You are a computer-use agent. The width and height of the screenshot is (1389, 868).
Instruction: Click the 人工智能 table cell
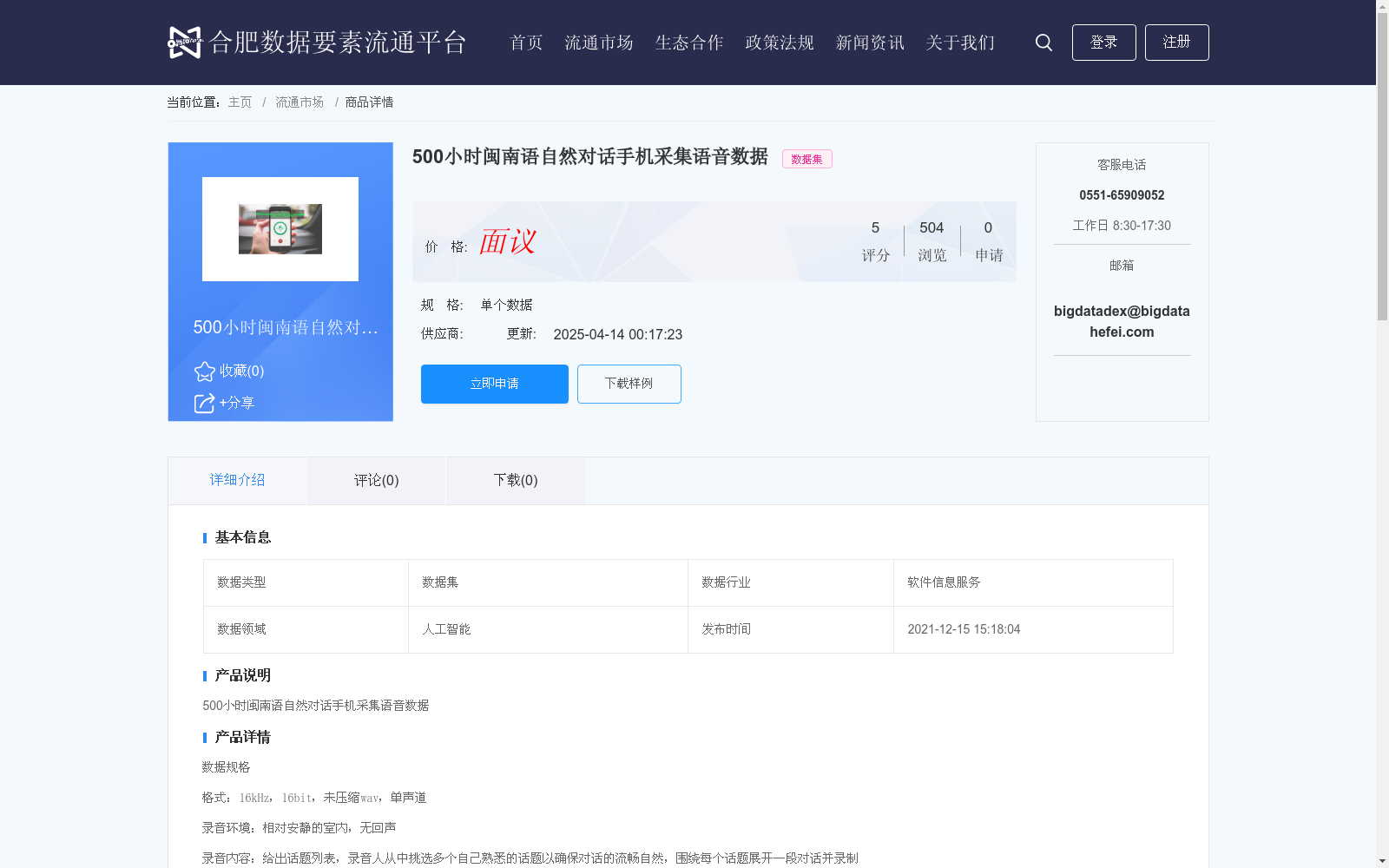(x=548, y=629)
